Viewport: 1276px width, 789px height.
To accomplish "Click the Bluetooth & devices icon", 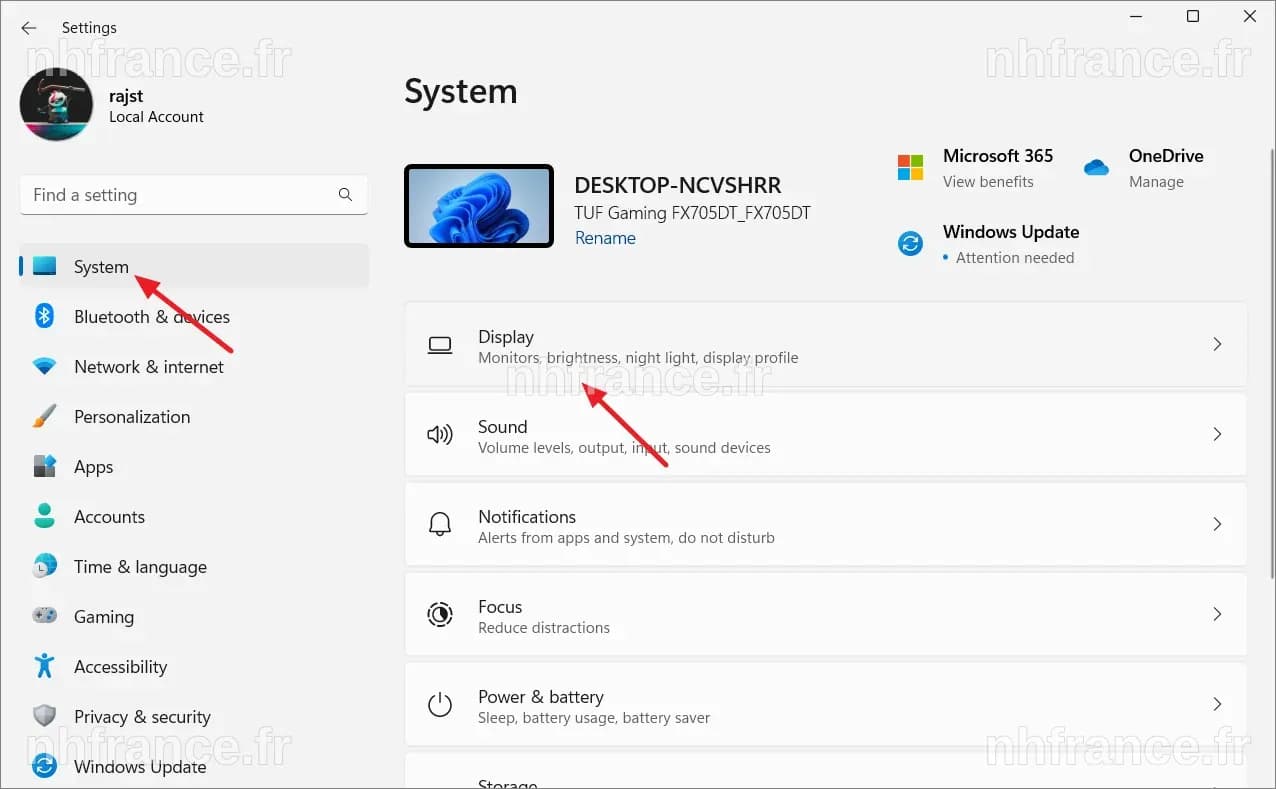I will 44,316.
